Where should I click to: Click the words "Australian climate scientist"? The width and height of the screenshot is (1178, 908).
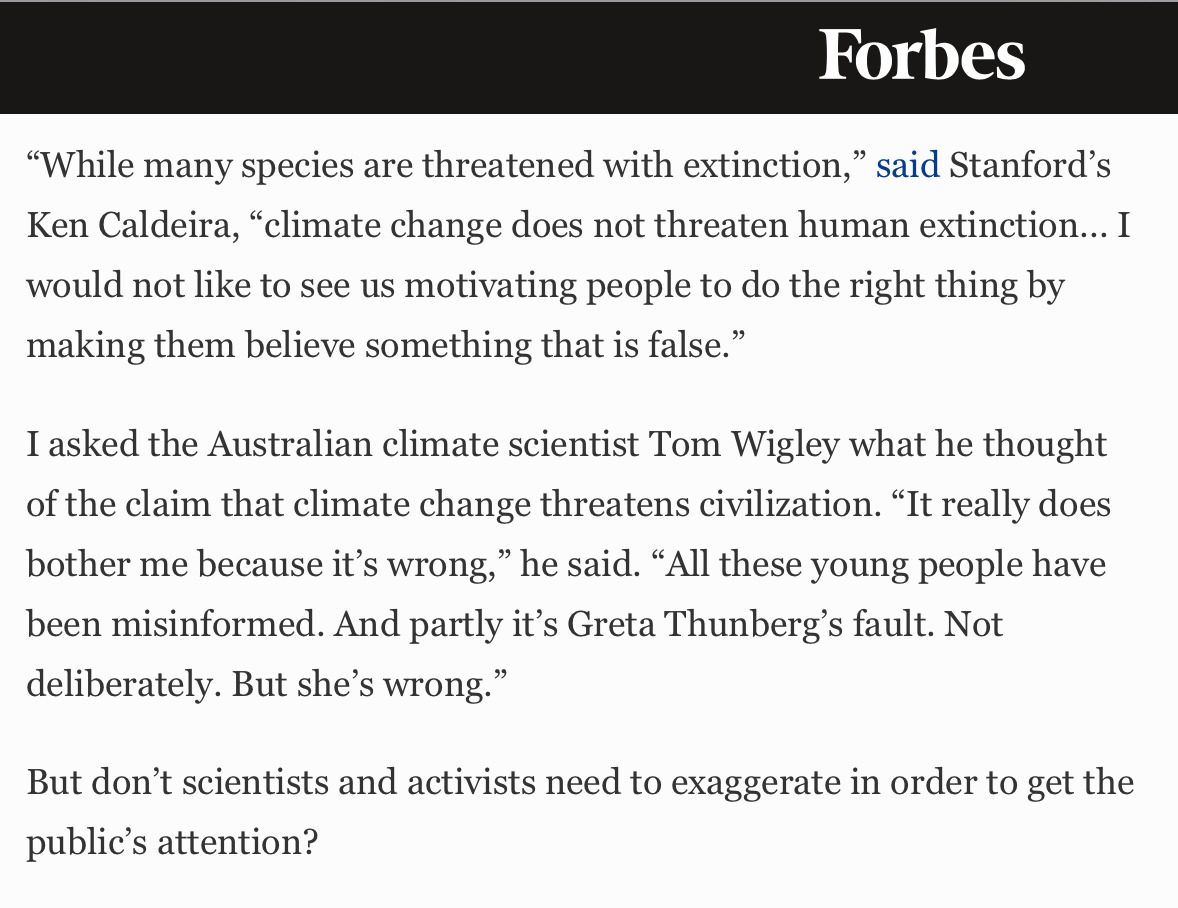click(x=424, y=444)
